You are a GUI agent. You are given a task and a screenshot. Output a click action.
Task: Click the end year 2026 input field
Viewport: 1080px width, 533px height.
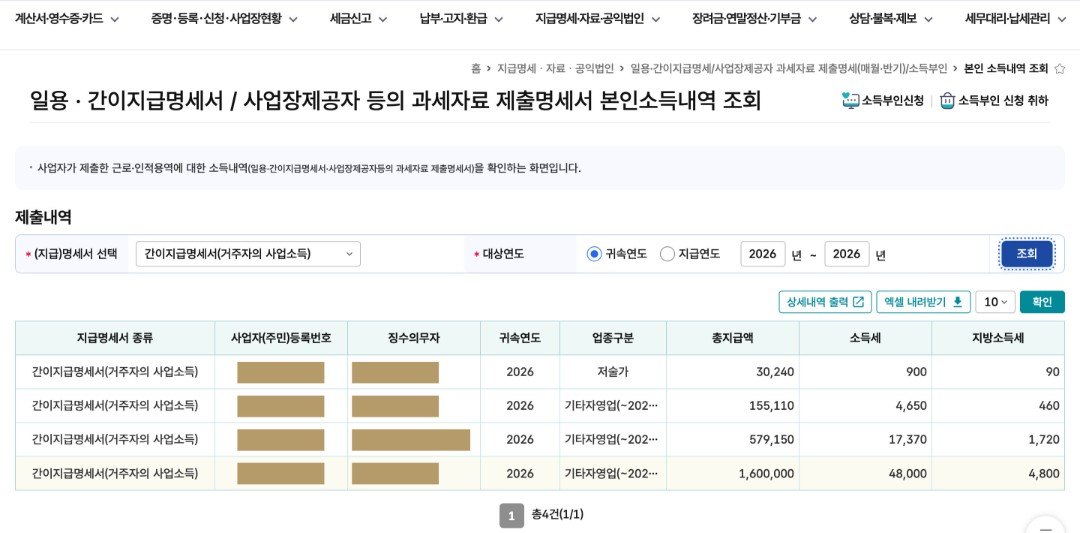(x=847, y=254)
